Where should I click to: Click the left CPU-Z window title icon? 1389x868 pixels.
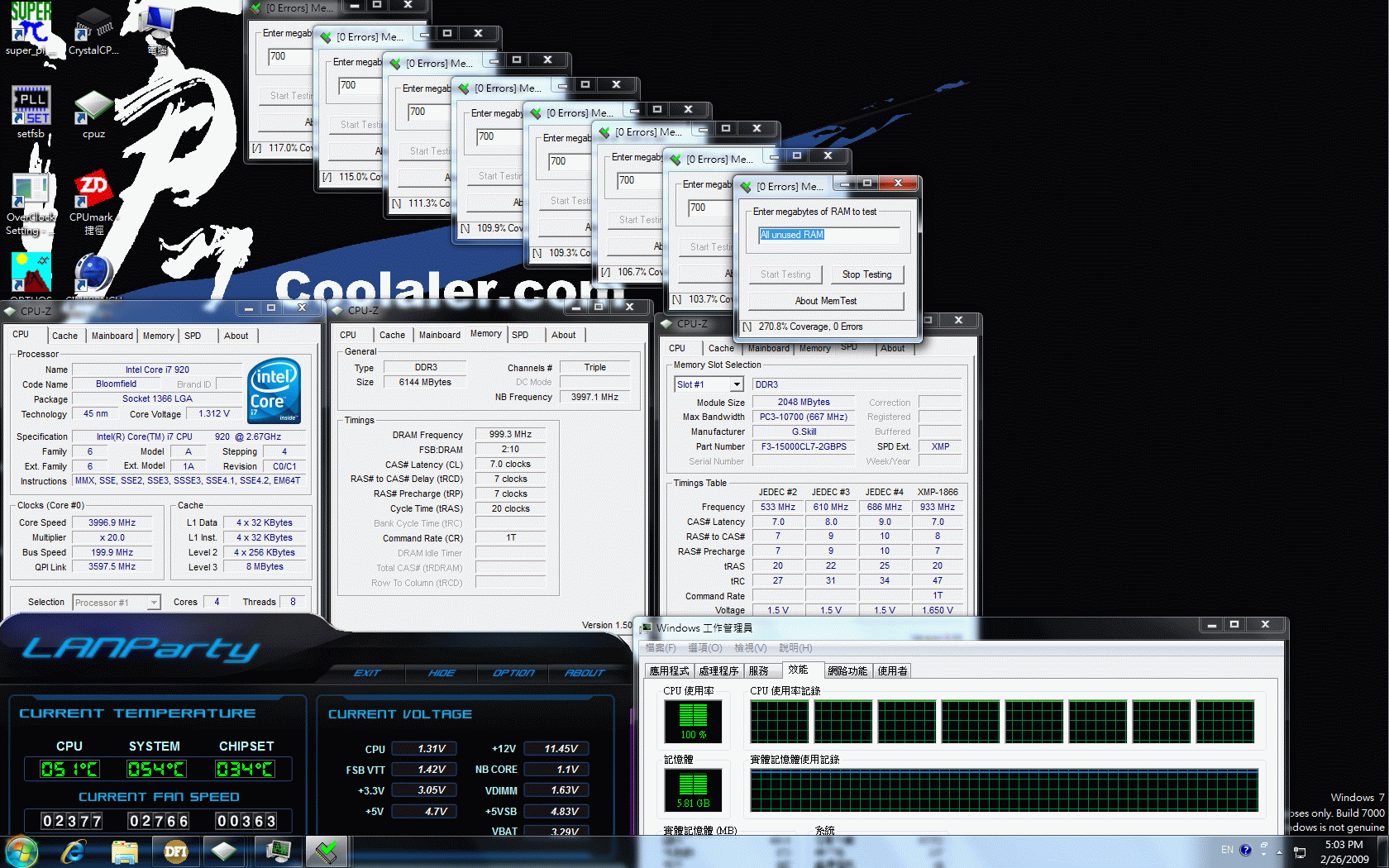(x=10, y=311)
